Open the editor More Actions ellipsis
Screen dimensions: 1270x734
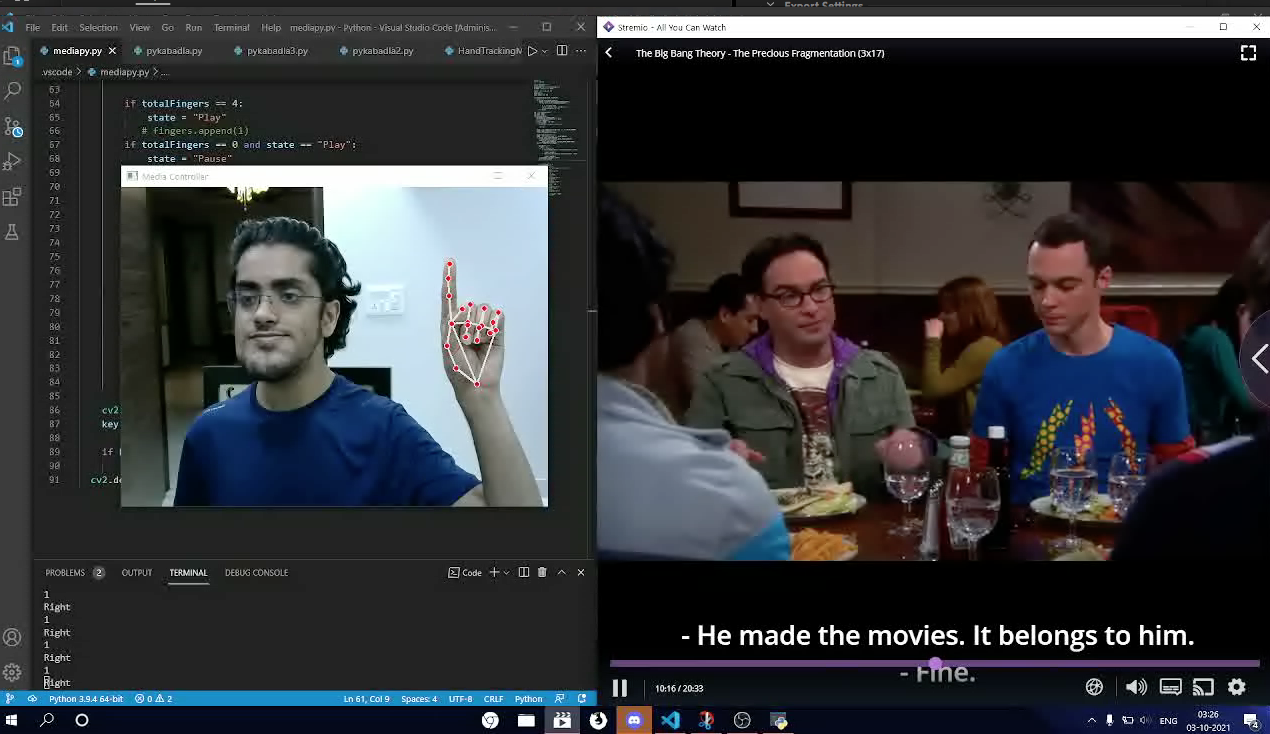(581, 51)
